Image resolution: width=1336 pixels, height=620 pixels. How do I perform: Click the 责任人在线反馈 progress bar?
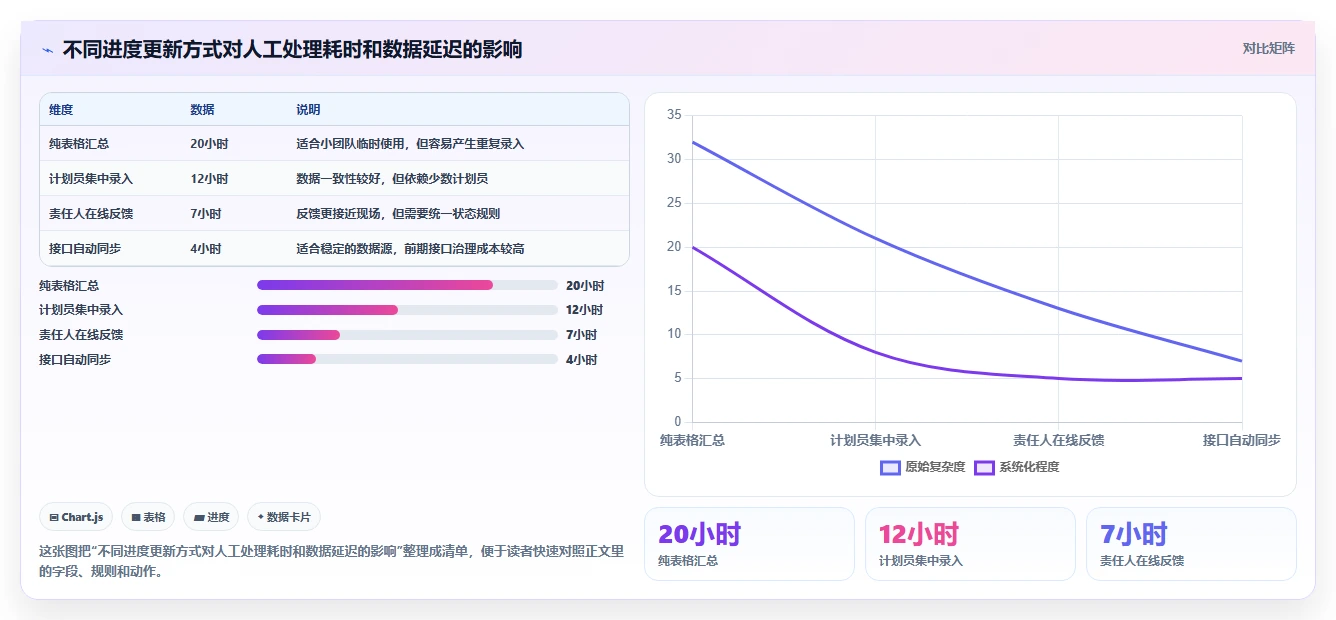click(407, 335)
